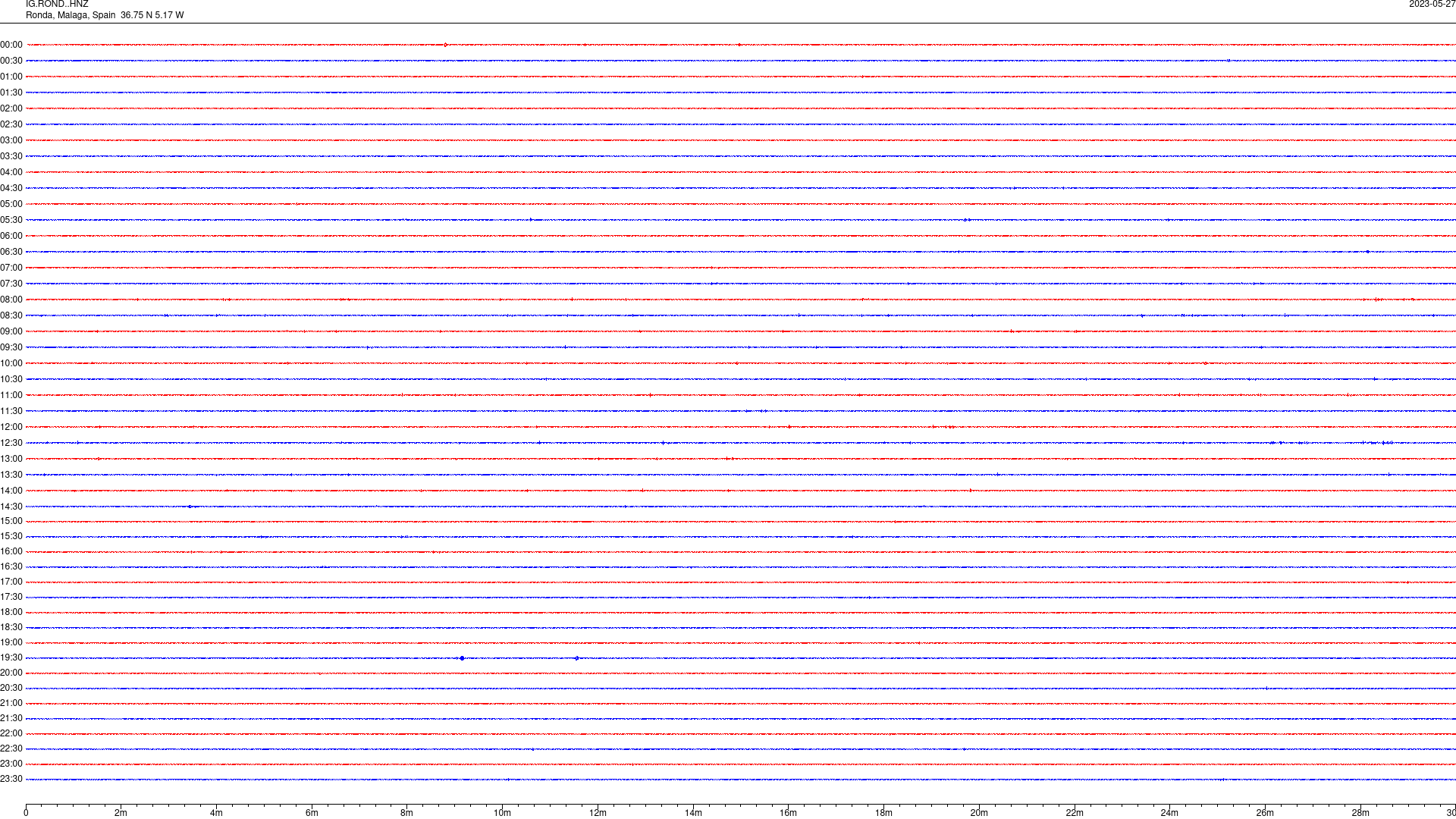Image resolution: width=1456 pixels, height=819 pixels.
Task: Click the red spikes on the 13:00 trace
Action: 729,459
